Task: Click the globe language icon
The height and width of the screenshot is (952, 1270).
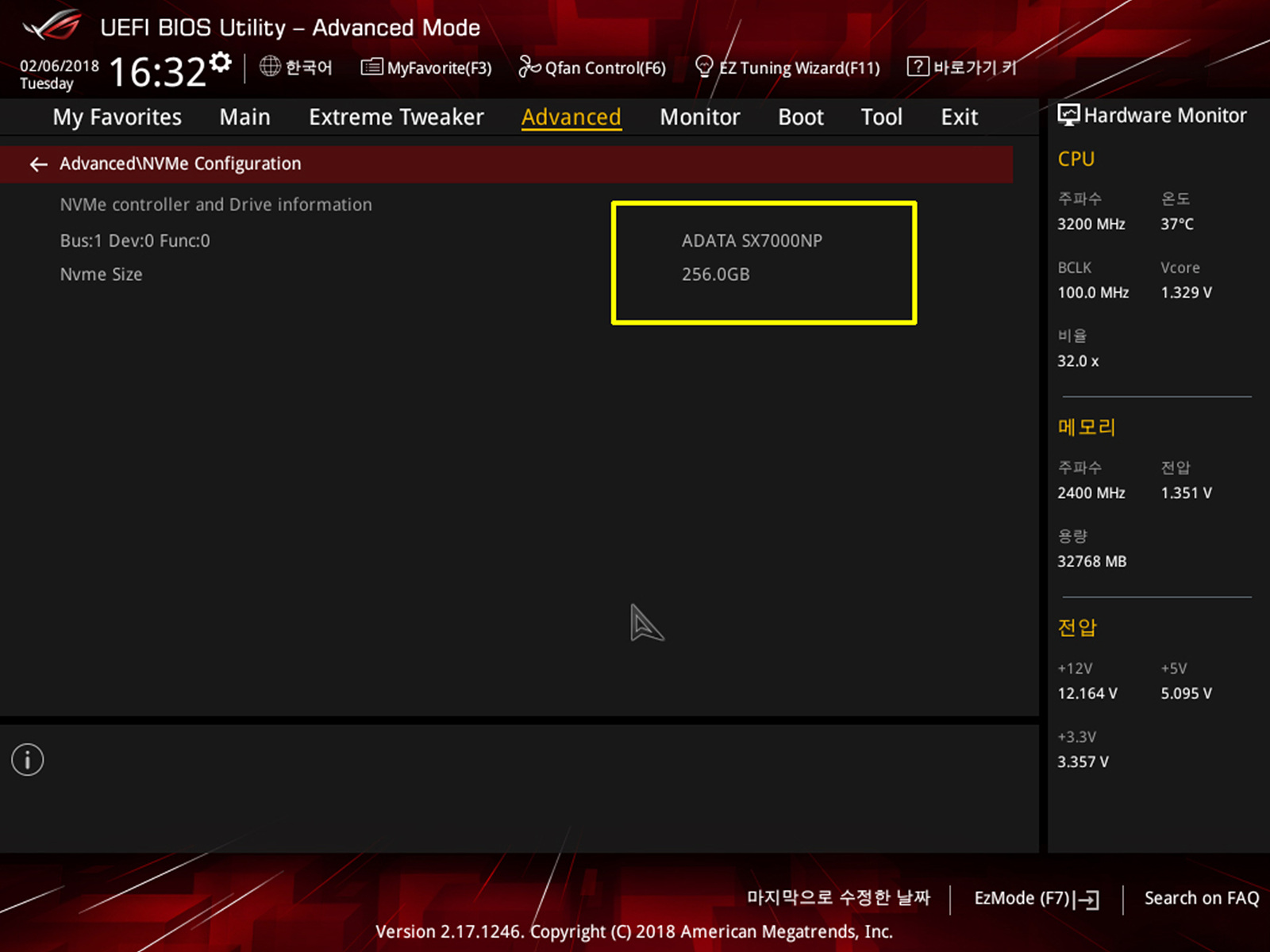Action: (x=270, y=67)
